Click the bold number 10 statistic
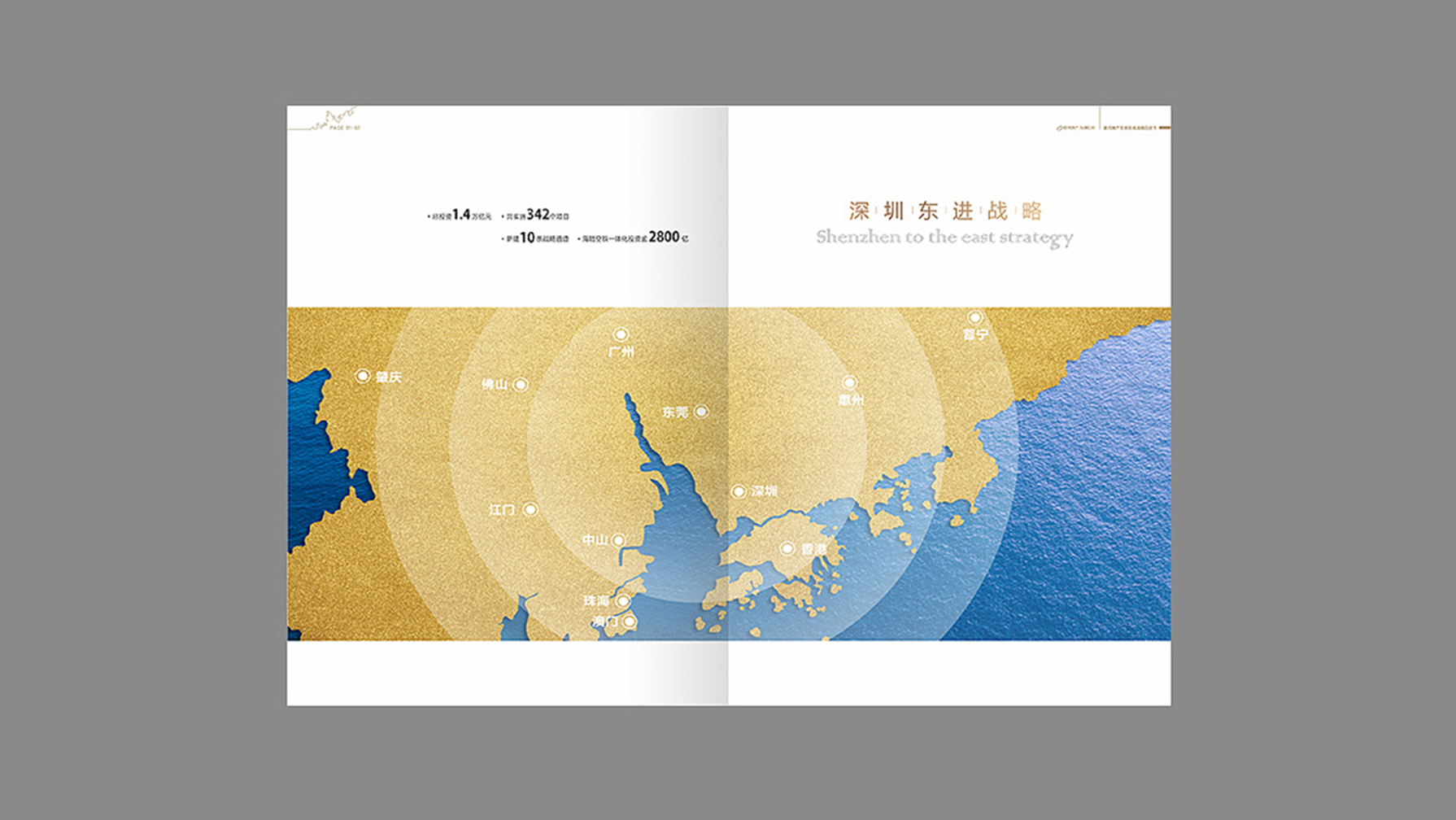 tap(527, 238)
